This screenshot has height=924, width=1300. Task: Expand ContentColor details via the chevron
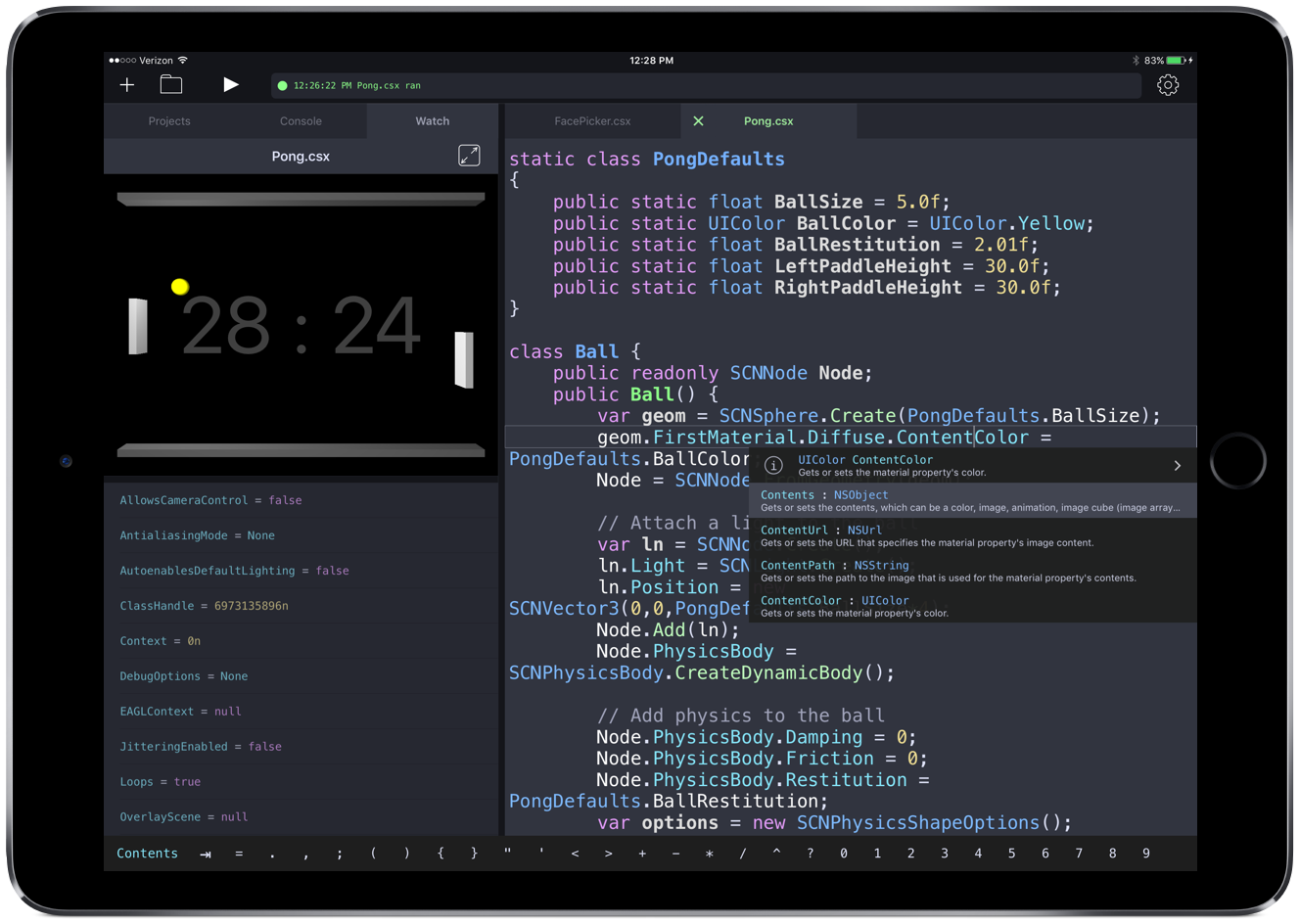pyautogui.click(x=1177, y=466)
